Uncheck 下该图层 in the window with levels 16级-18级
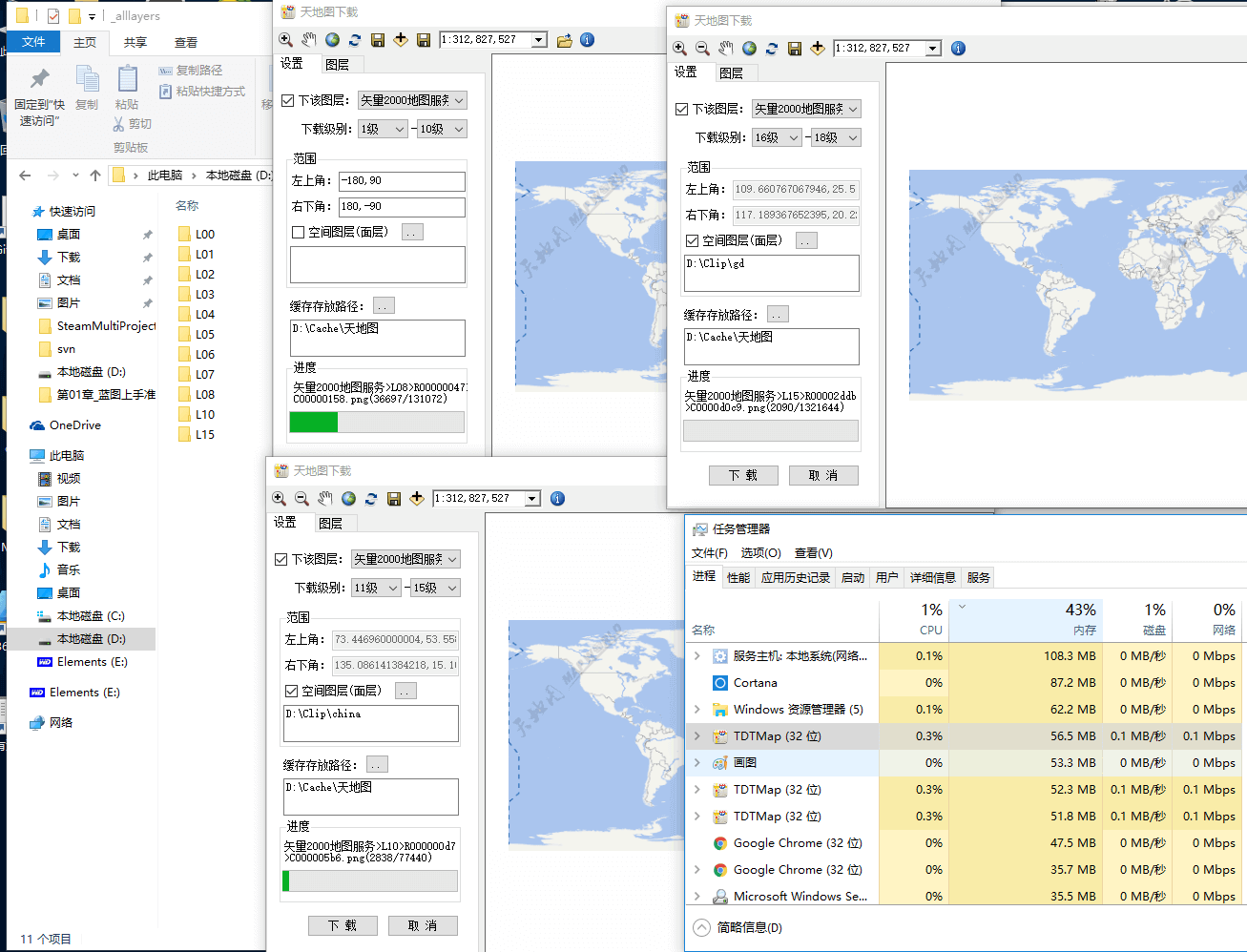The width and height of the screenshot is (1247, 952). (682, 109)
